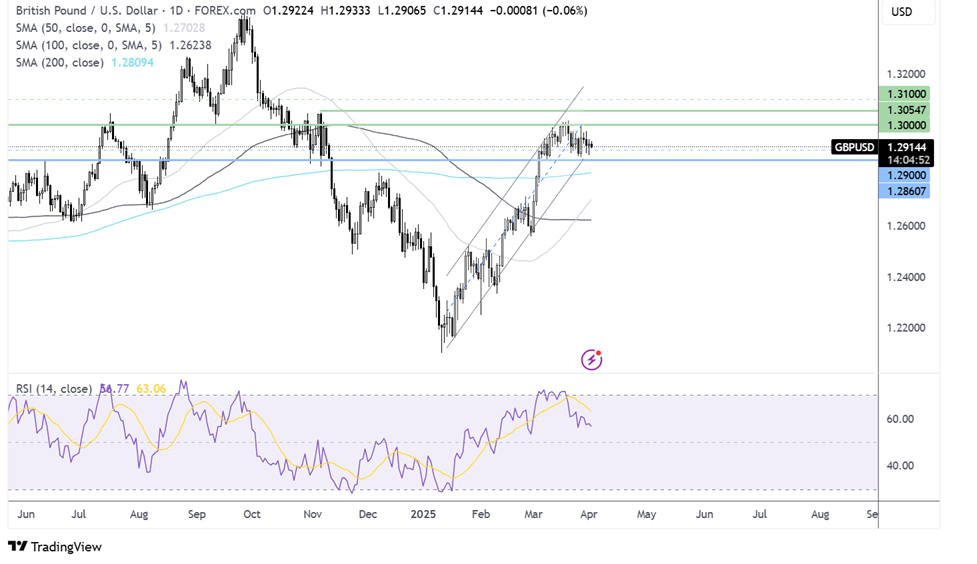Click the 1.28607 blue price label
Viewport: 977px width, 564px height.
click(x=904, y=191)
